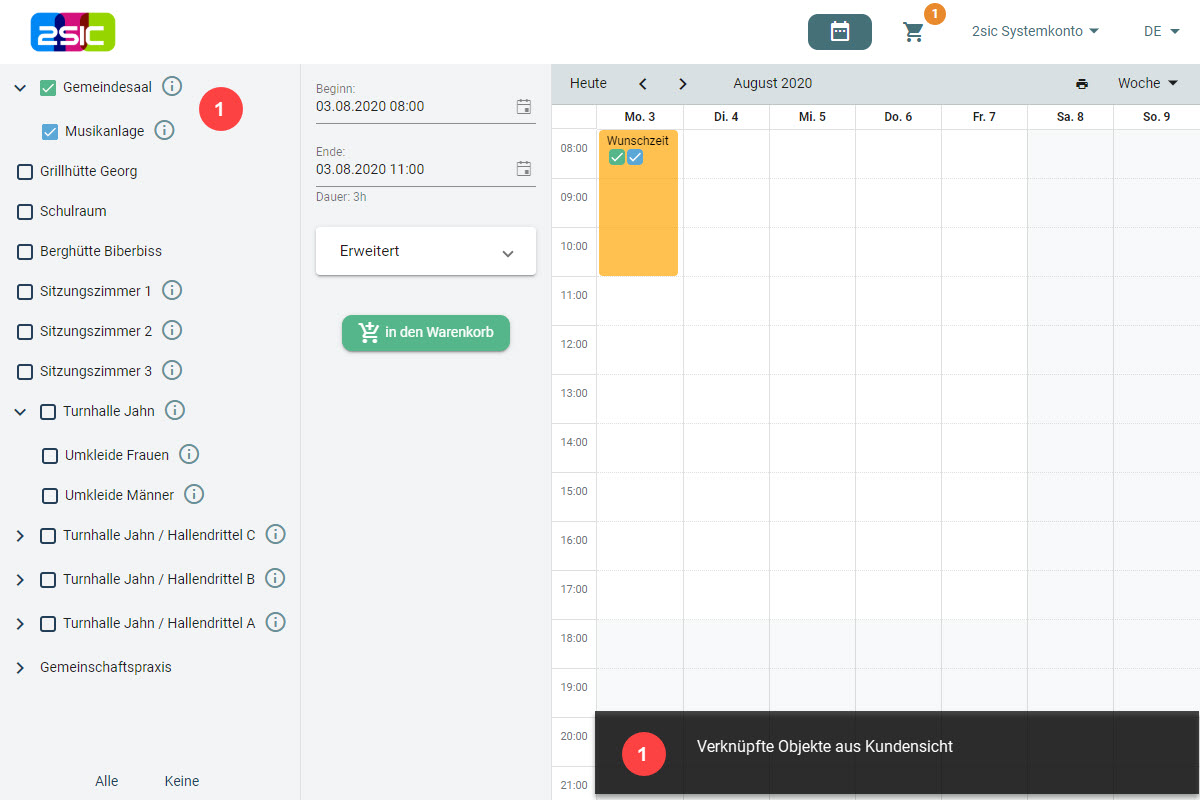Open date picker for Beginn field
1200x800 pixels.
pyautogui.click(x=524, y=107)
